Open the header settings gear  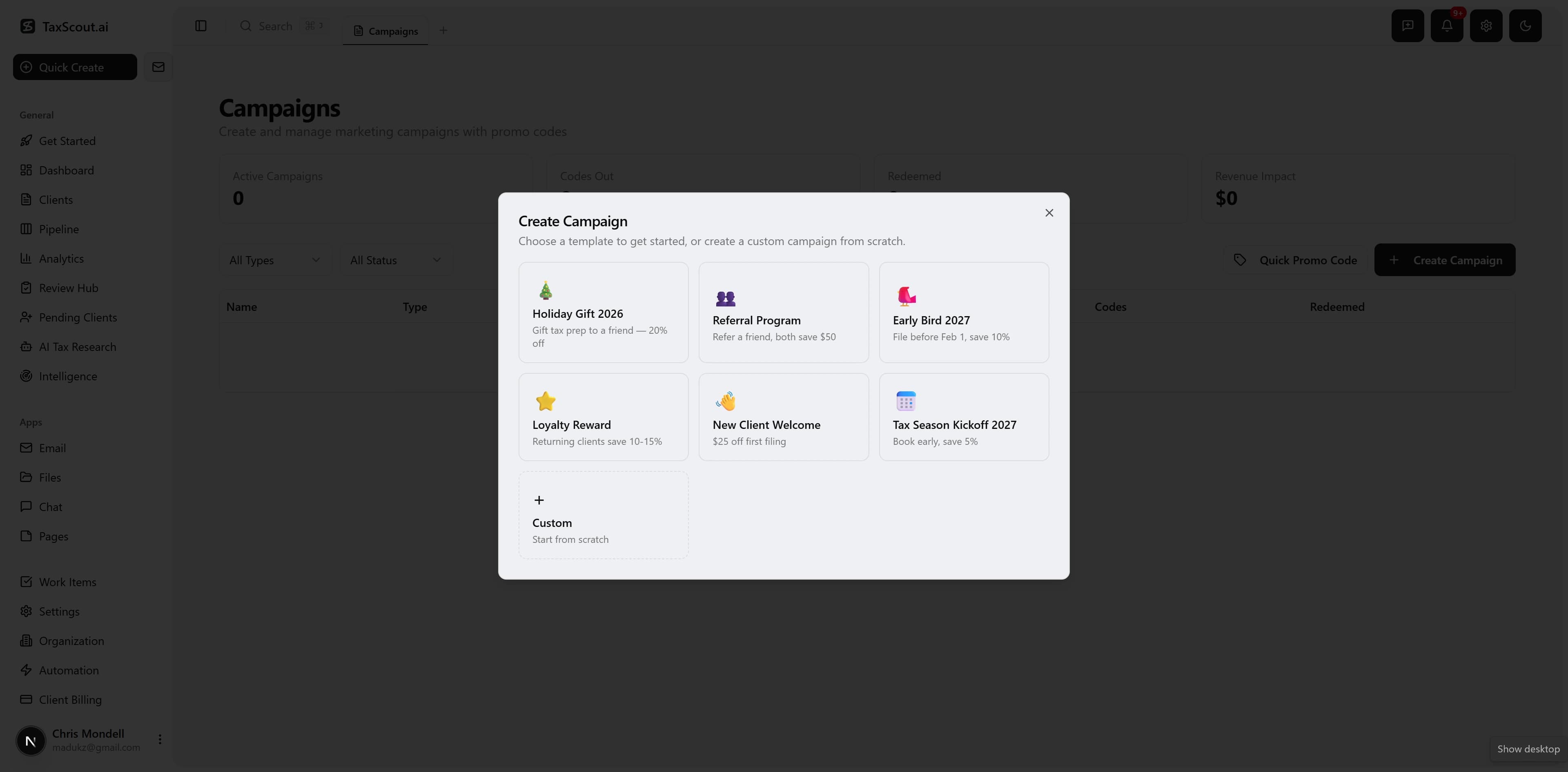point(1486,26)
